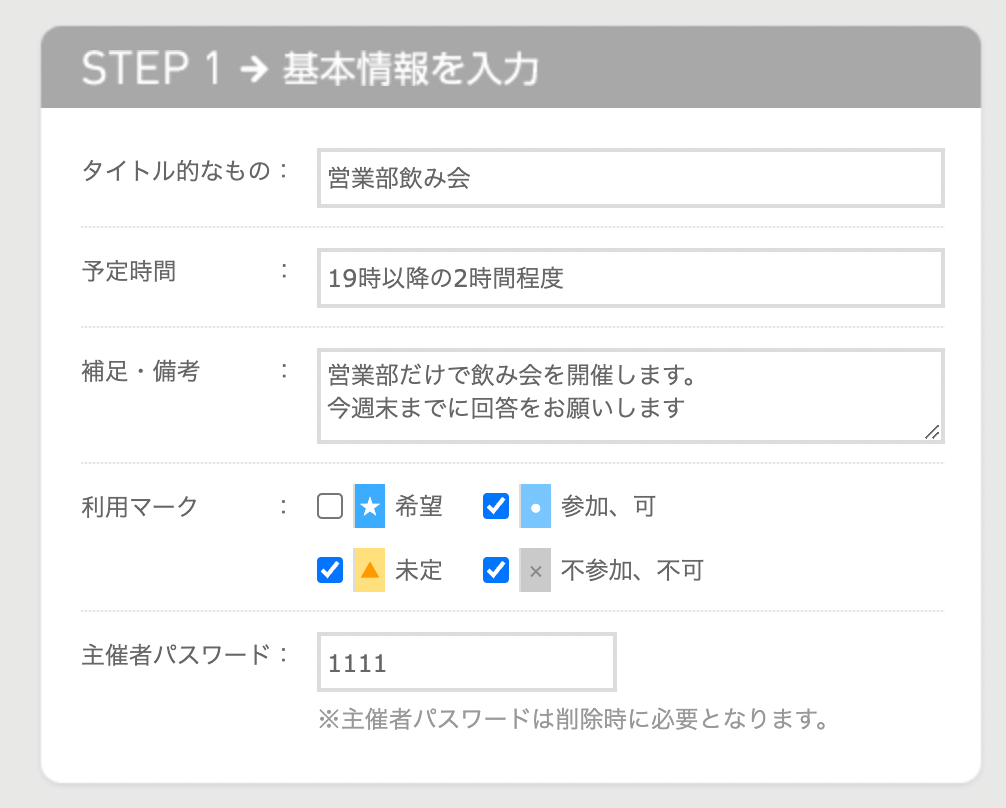The width and height of the screenshot is (1006, 808).
Task: Enable the 希望 mark checkbox
Action: tap(330, 507)
